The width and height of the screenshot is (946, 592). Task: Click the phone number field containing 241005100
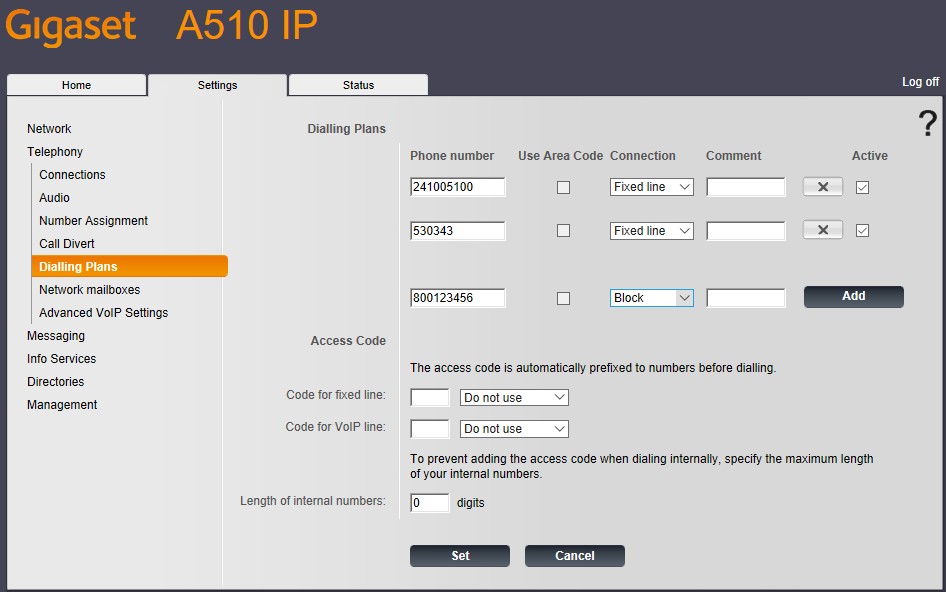(x=457, y=187)
